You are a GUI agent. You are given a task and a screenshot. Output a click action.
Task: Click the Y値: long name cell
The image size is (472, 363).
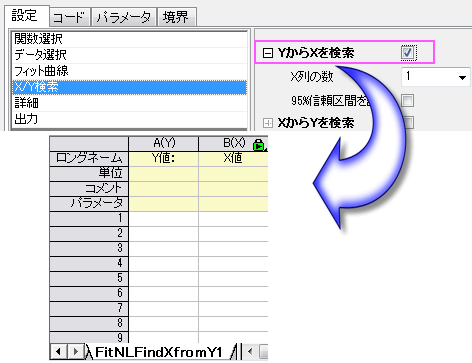pyautogui.click(x=164, y=158)
